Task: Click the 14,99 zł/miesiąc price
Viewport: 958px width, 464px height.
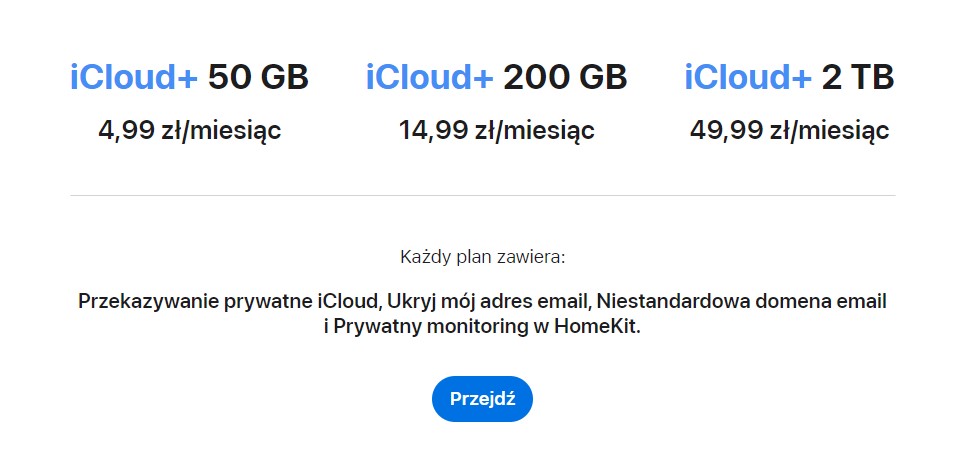Action: 496,130
